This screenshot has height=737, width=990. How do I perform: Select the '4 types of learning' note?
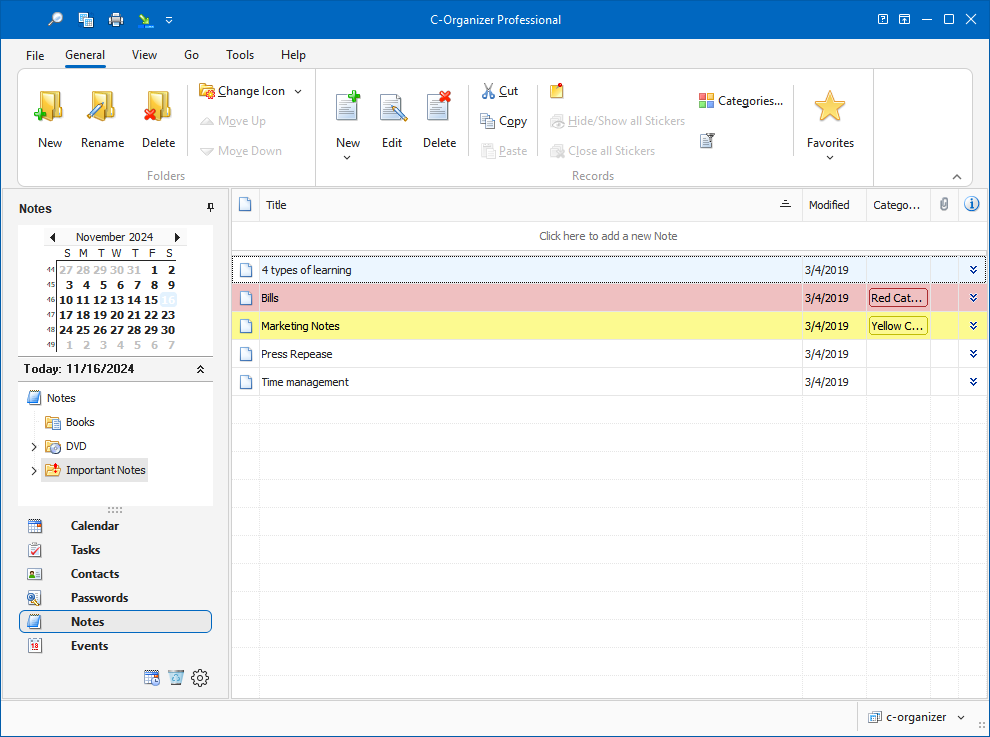tap(609, 270)
